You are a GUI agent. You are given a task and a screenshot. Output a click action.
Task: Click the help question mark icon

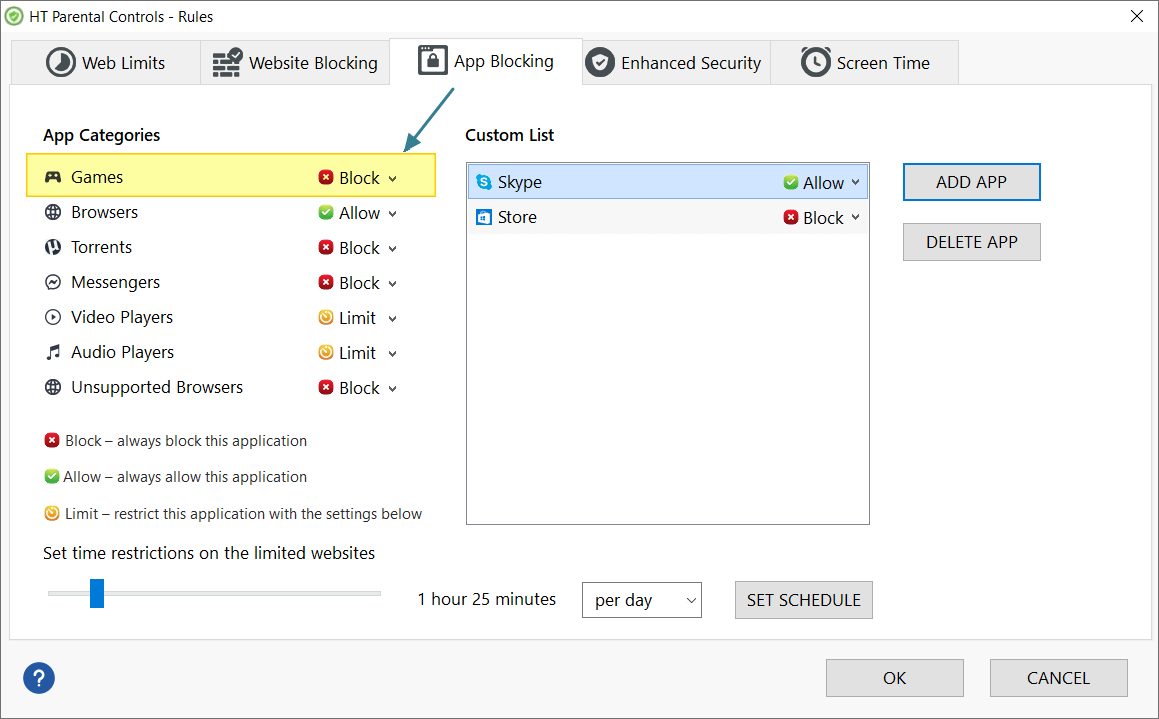tap(38, 678)
